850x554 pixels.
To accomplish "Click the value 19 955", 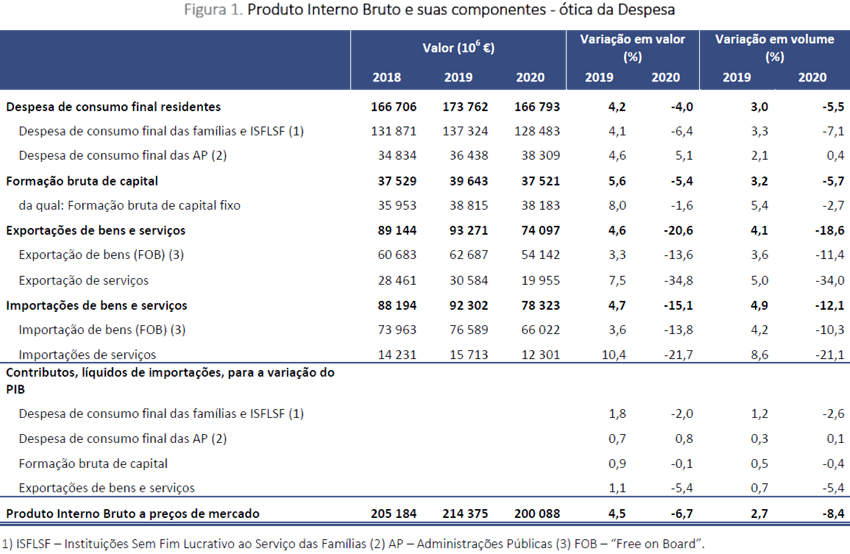I will click(x=540, y=281).
